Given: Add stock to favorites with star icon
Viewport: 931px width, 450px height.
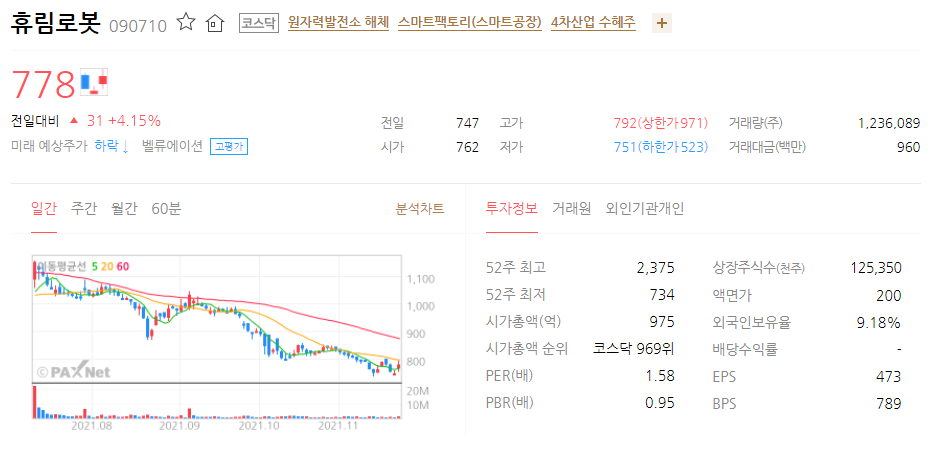Looking at the screenshot, I should point(186,23).
